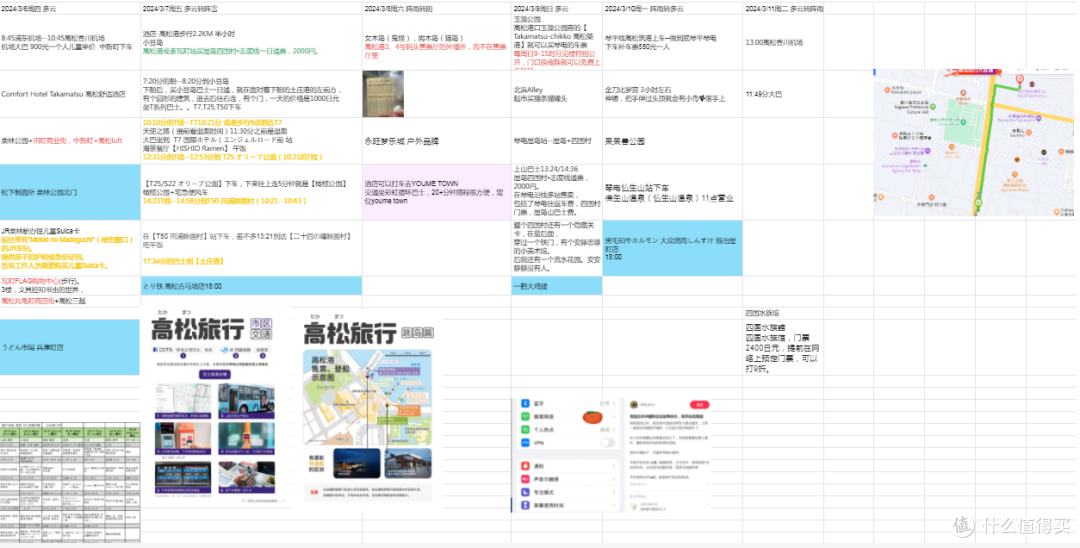The image size is (1080, 548).
Task: Select header cell 2024/3/10周一 阵雨转多云
Action: point(672,8)
